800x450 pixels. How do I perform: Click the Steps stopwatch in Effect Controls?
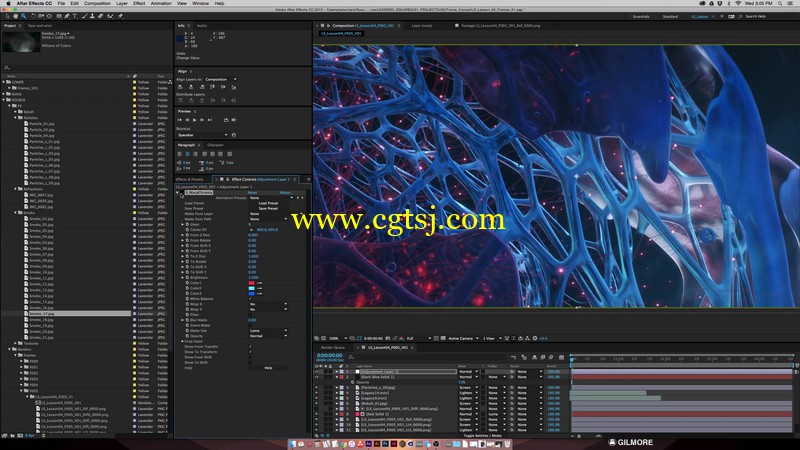(187, 224)
